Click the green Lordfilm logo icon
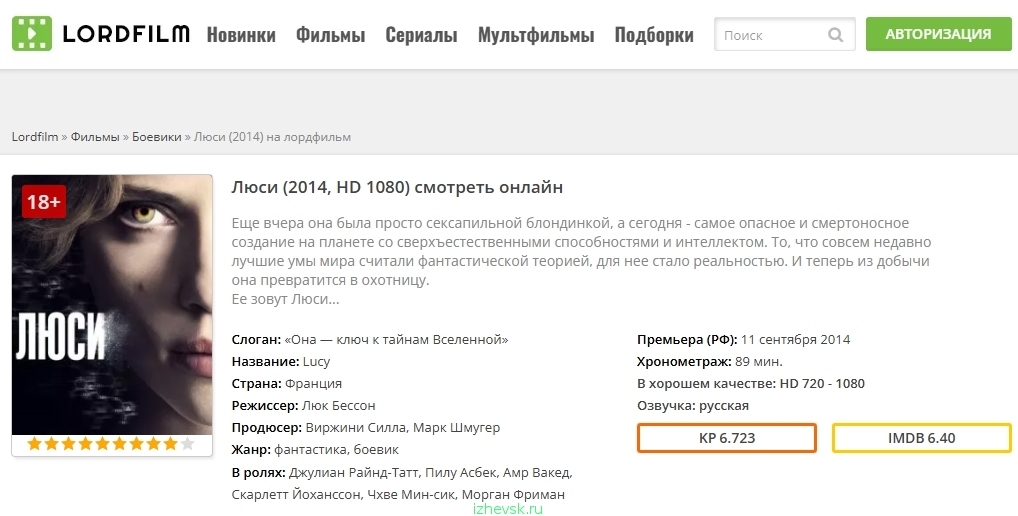Viewport: 1018px width, 516px height. pos(32,34)
